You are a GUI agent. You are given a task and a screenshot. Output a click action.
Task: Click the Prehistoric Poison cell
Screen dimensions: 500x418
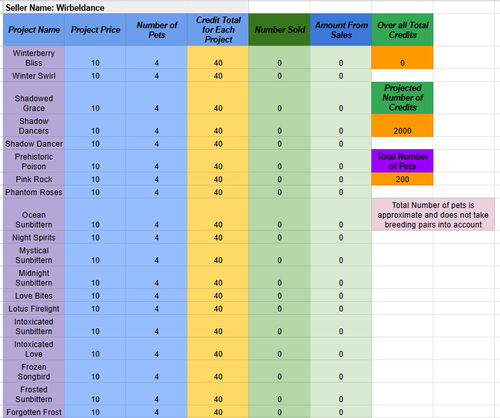[x=34, y=161]
